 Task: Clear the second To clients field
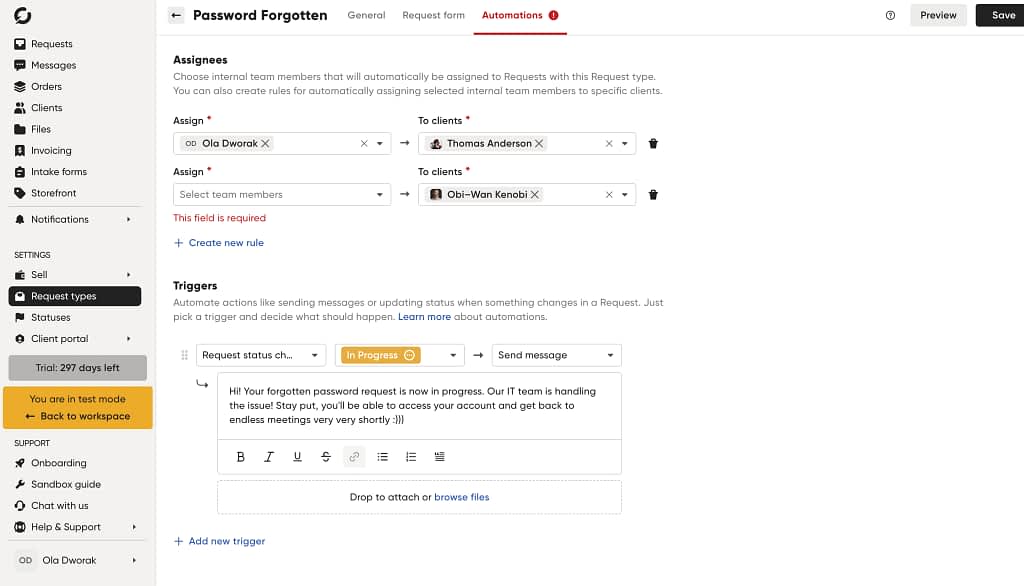pyautogui.click(x=609, y=195)
